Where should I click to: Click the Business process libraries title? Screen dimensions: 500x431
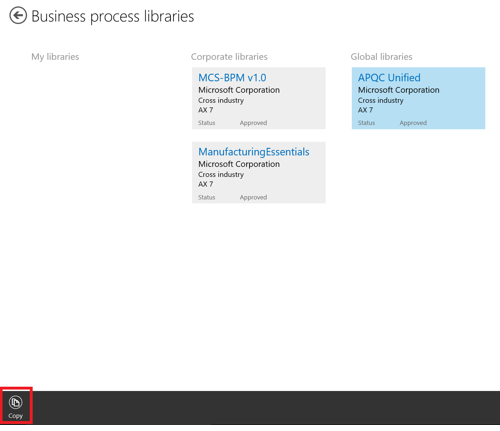[x=112, y=16]
